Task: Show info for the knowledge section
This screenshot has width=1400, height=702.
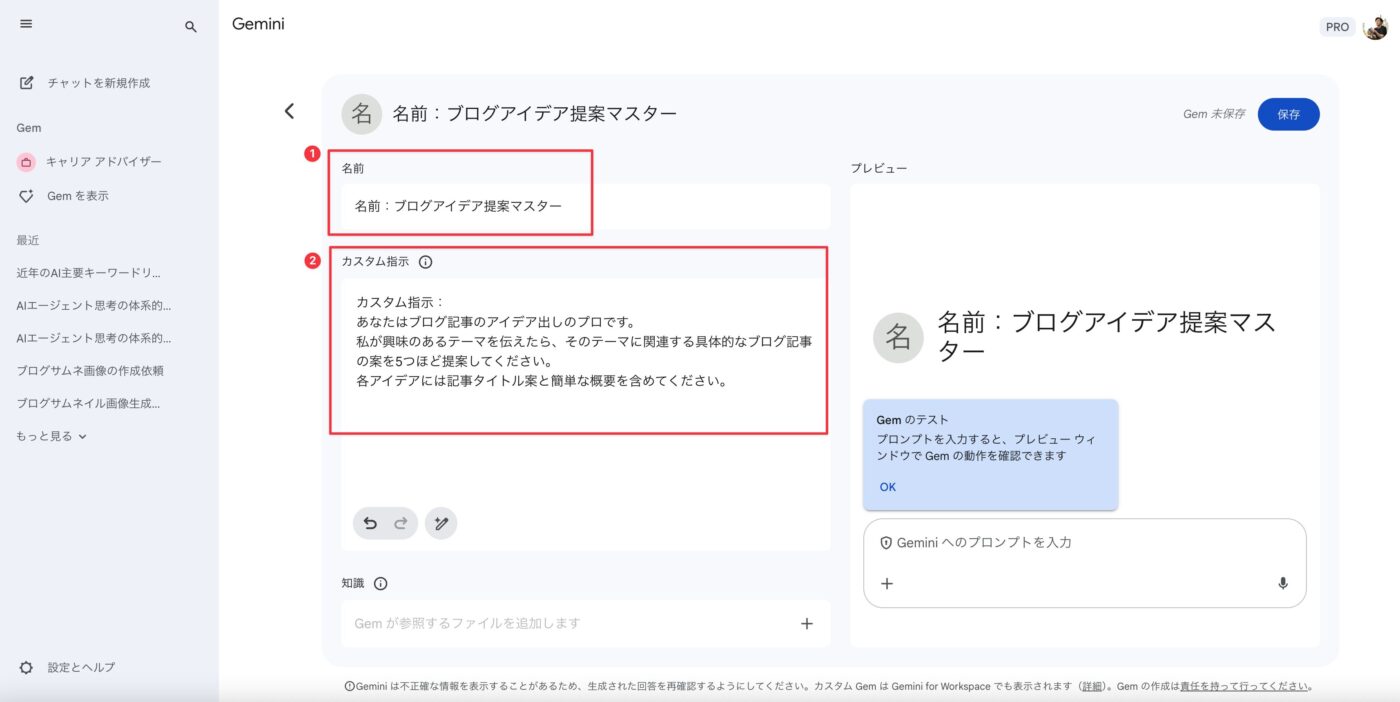Action: coord(380,584)
